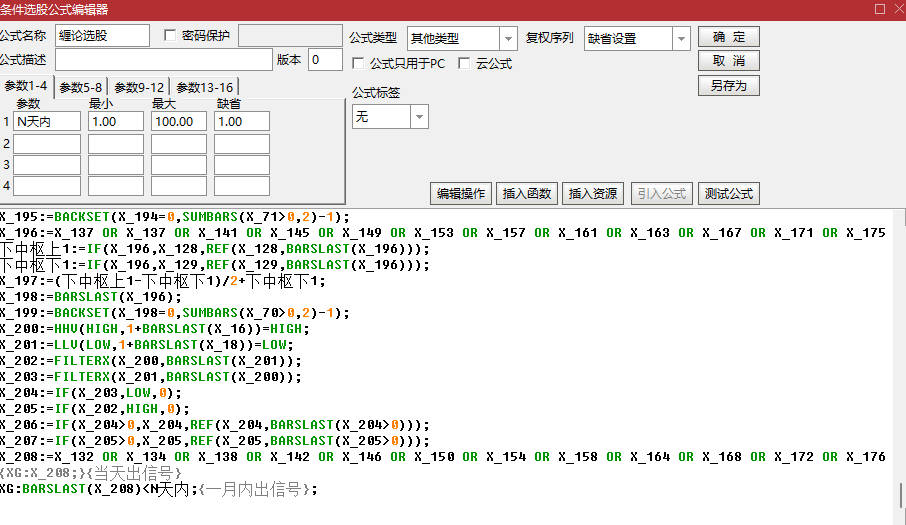Edit parameter 1 name field N天内

47,121
